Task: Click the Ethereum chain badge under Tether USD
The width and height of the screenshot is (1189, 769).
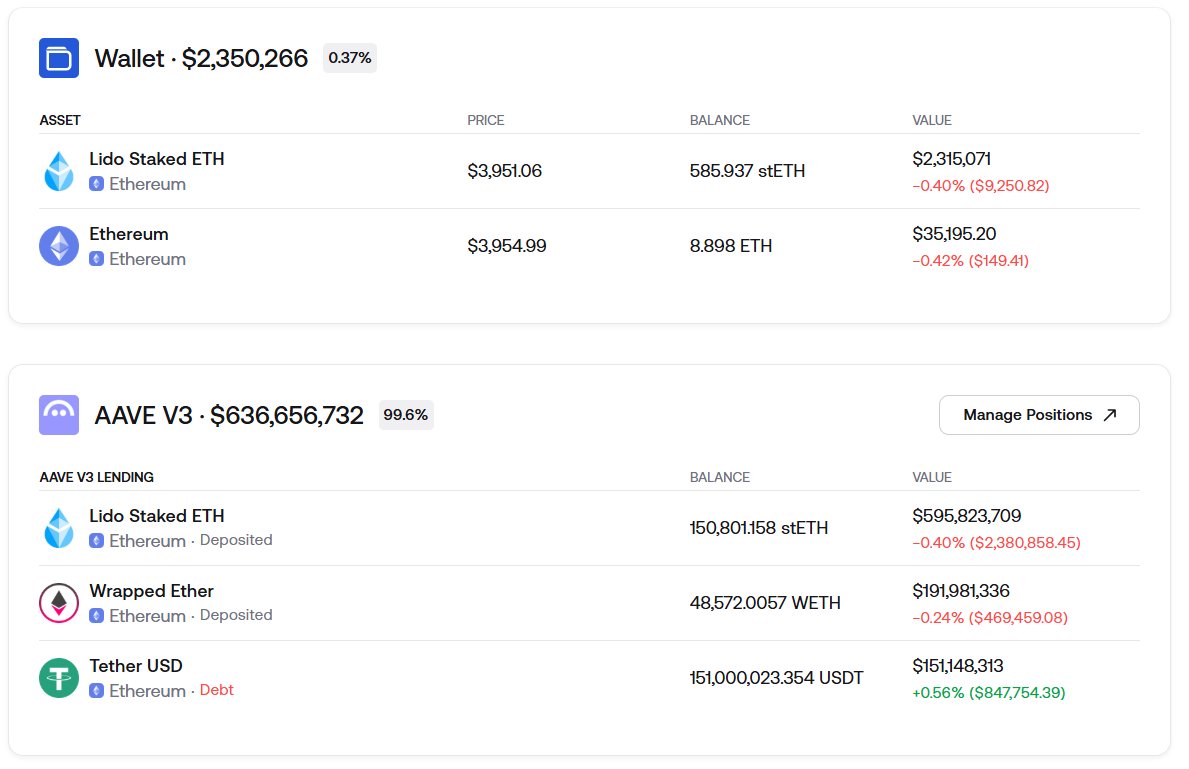Action: pyautogui.click(x=96, y=691)
